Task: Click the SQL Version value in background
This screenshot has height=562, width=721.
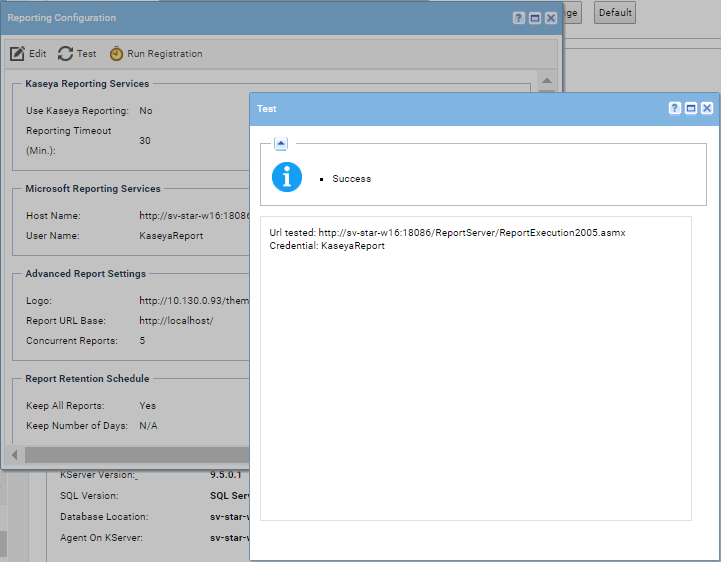Action: (229, 496)
